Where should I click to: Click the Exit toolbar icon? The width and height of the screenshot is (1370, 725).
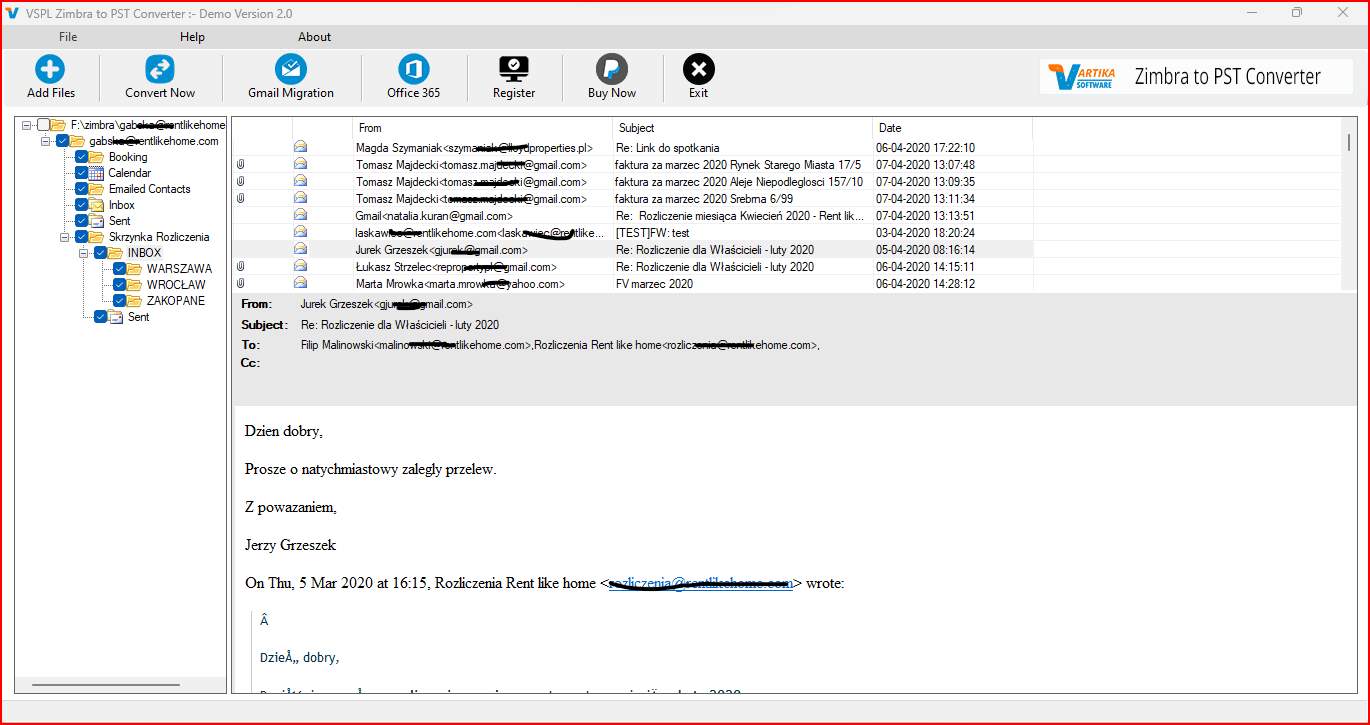coord(698,69)
